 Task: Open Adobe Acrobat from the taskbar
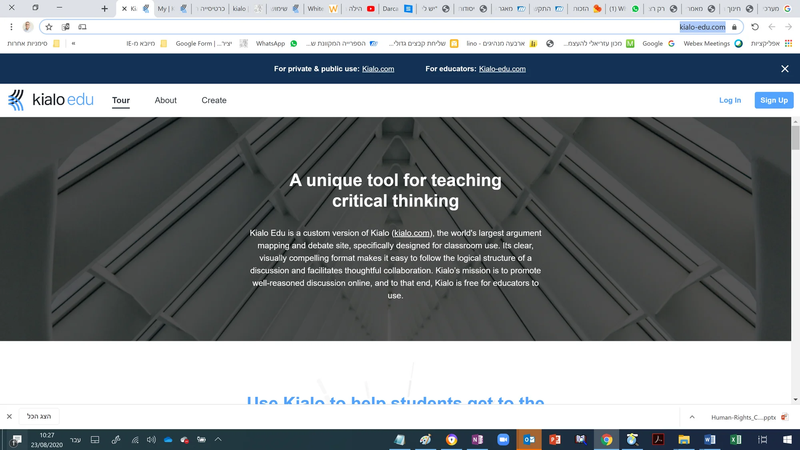point(659,439)
